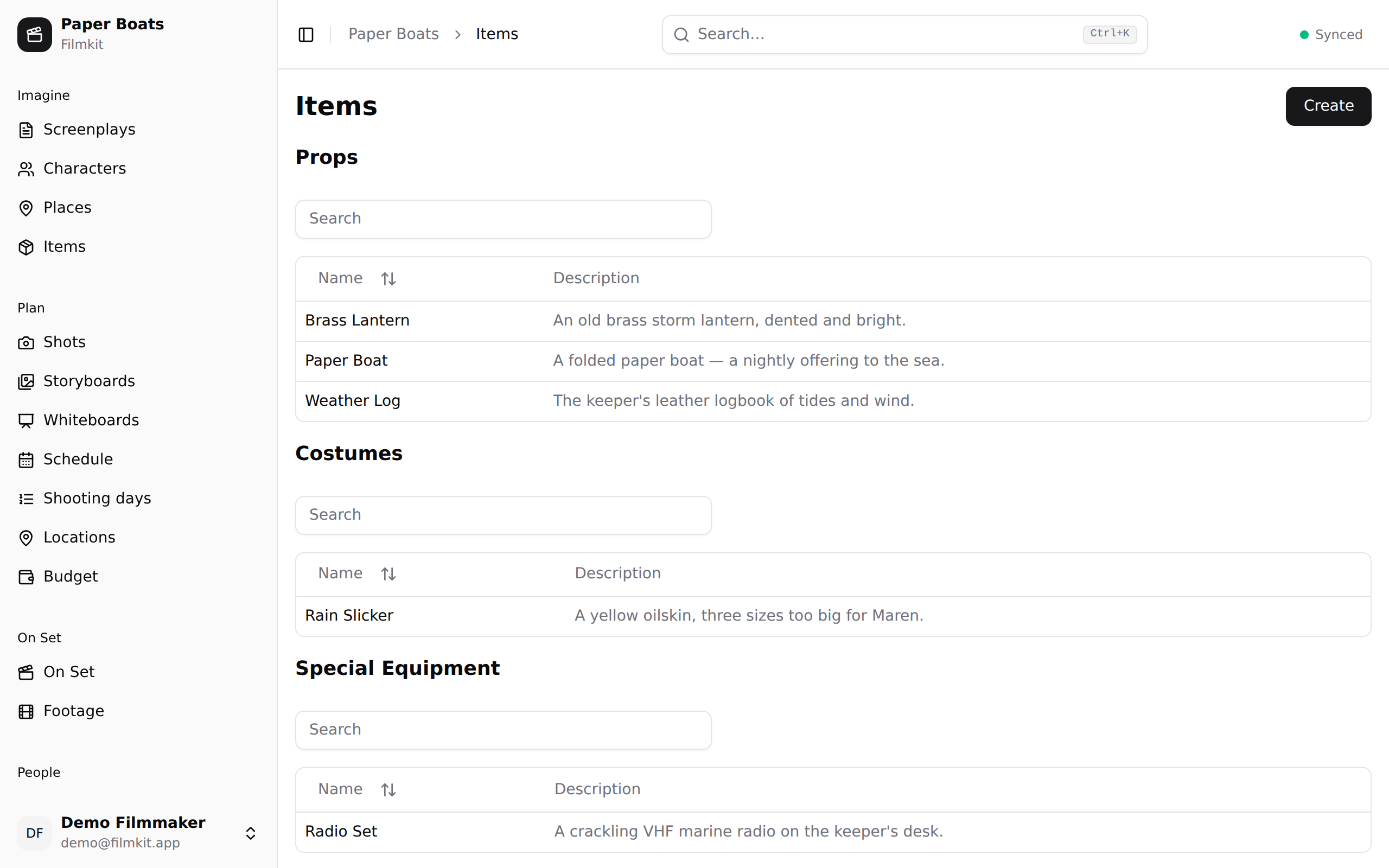Open the Brass Lantern row
Image resolution: width=1389 pixels, height=868 pixels.
[x=833, y=321]
